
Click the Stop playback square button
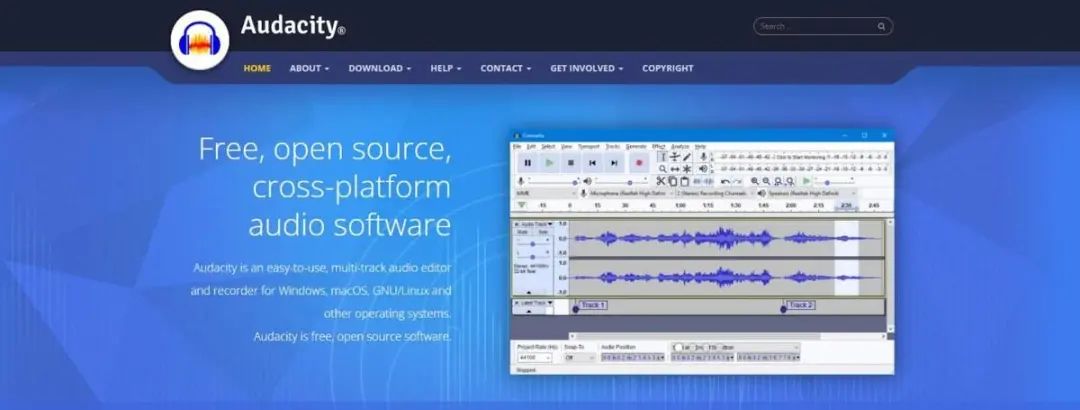point(570,163)
